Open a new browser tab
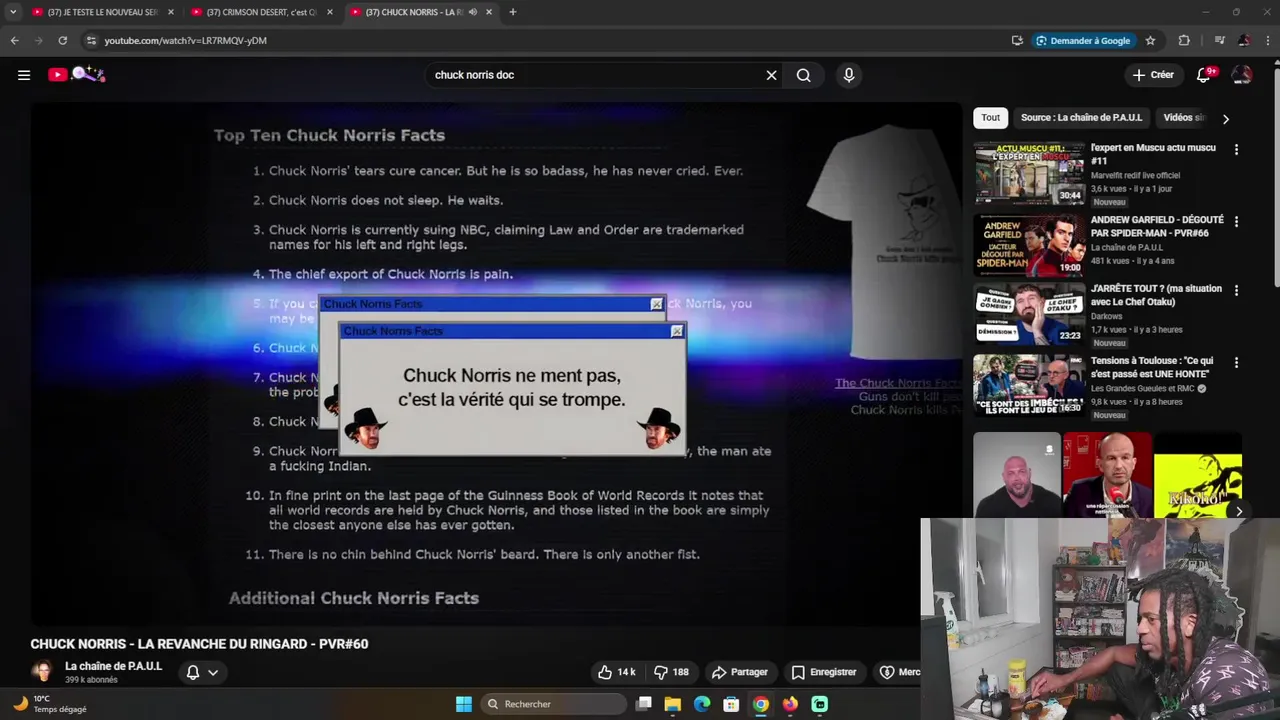Viewport: 1280px width, 720px height. click(513, 12)
